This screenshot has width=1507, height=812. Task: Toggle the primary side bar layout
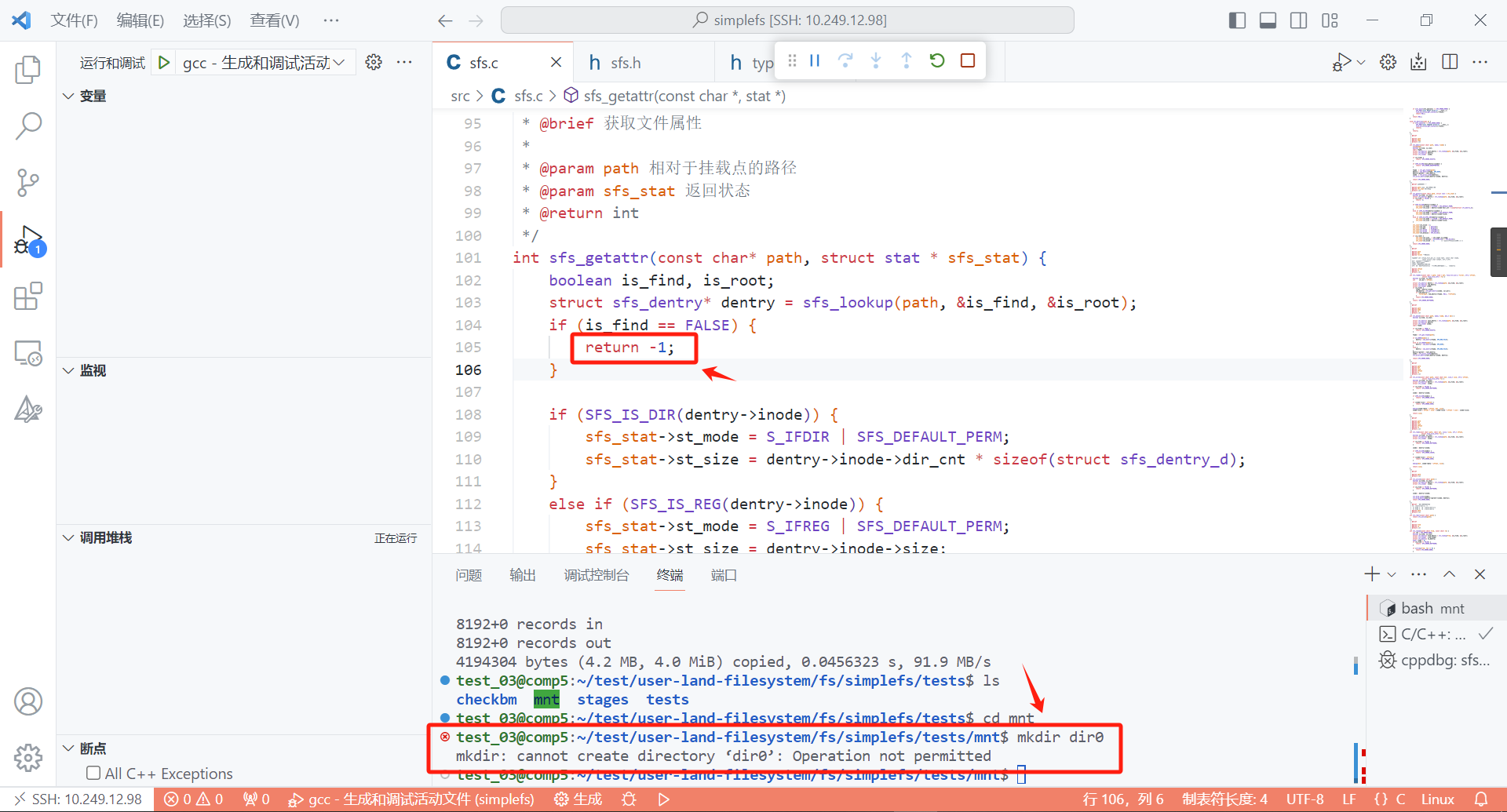[1237, 20]
